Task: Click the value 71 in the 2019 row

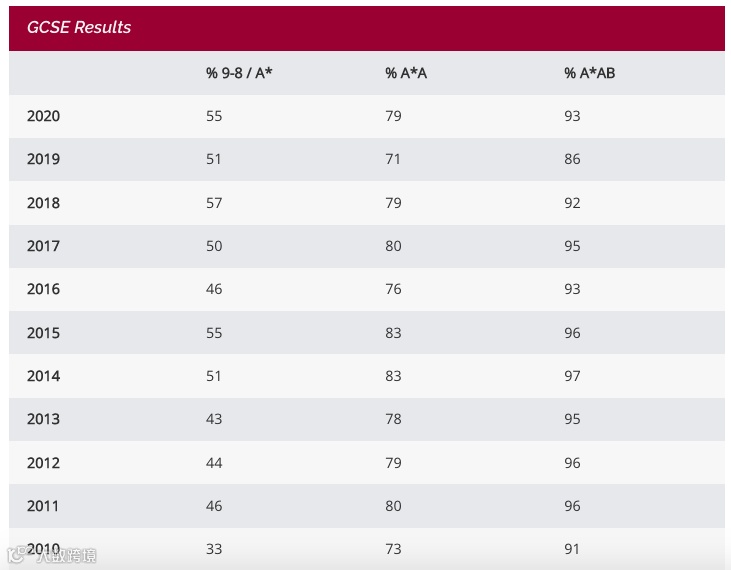Action: 393,159
